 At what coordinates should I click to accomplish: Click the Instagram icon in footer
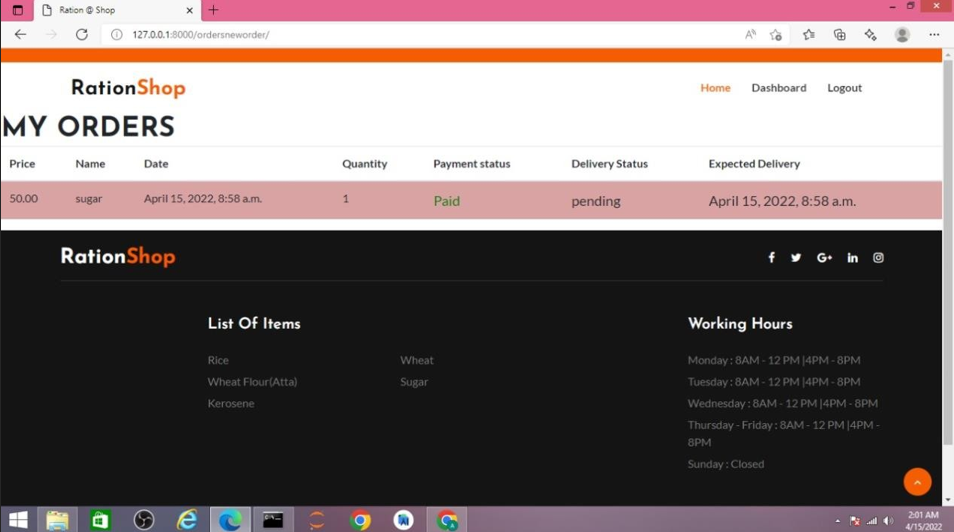coord(878,258)
